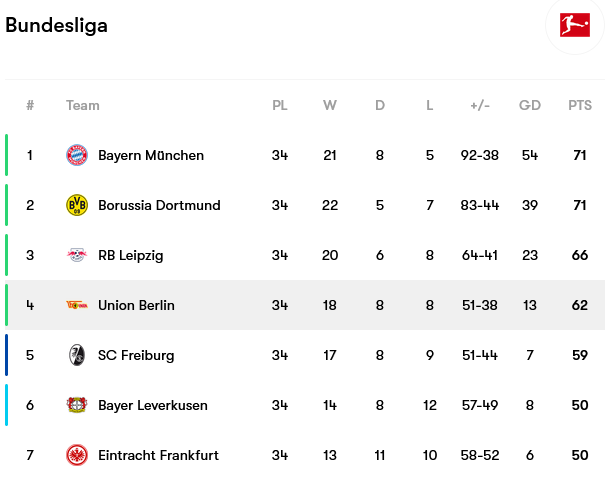Click the RB Leipzig club logo
The height and width of the screenshot is (478, 611).
coord(77,255)
